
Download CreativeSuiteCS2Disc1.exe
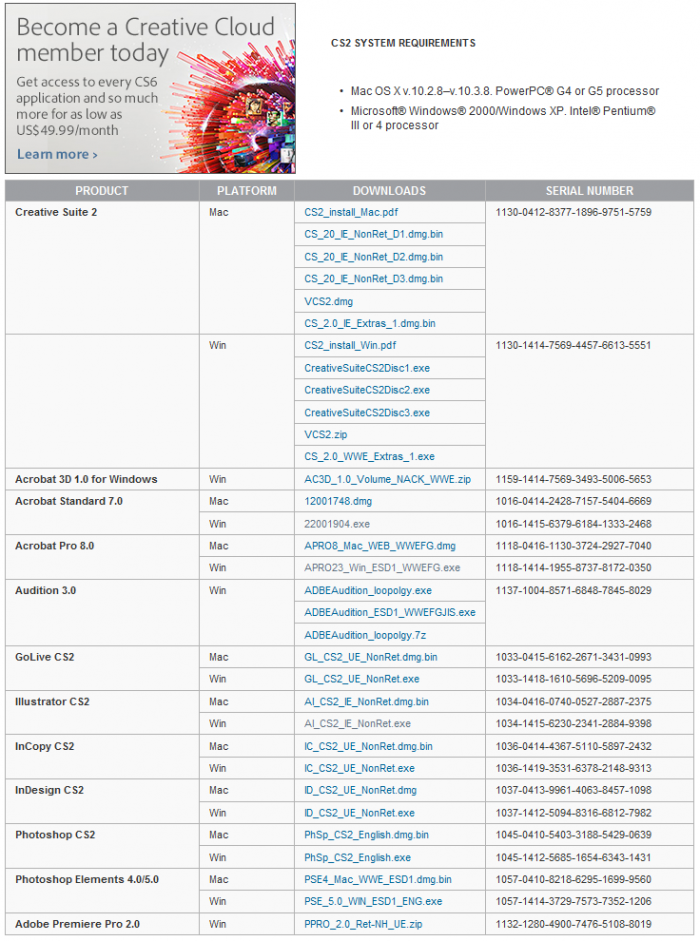pyautogui.click(x=367, y=368)
